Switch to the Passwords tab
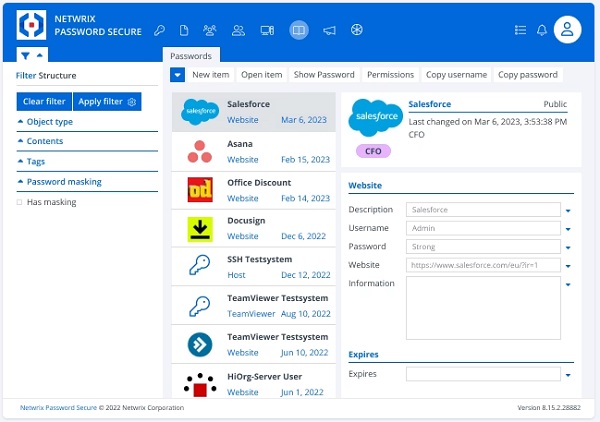The width and height of the screenshot is (600, 422). (x=191, y=56)
